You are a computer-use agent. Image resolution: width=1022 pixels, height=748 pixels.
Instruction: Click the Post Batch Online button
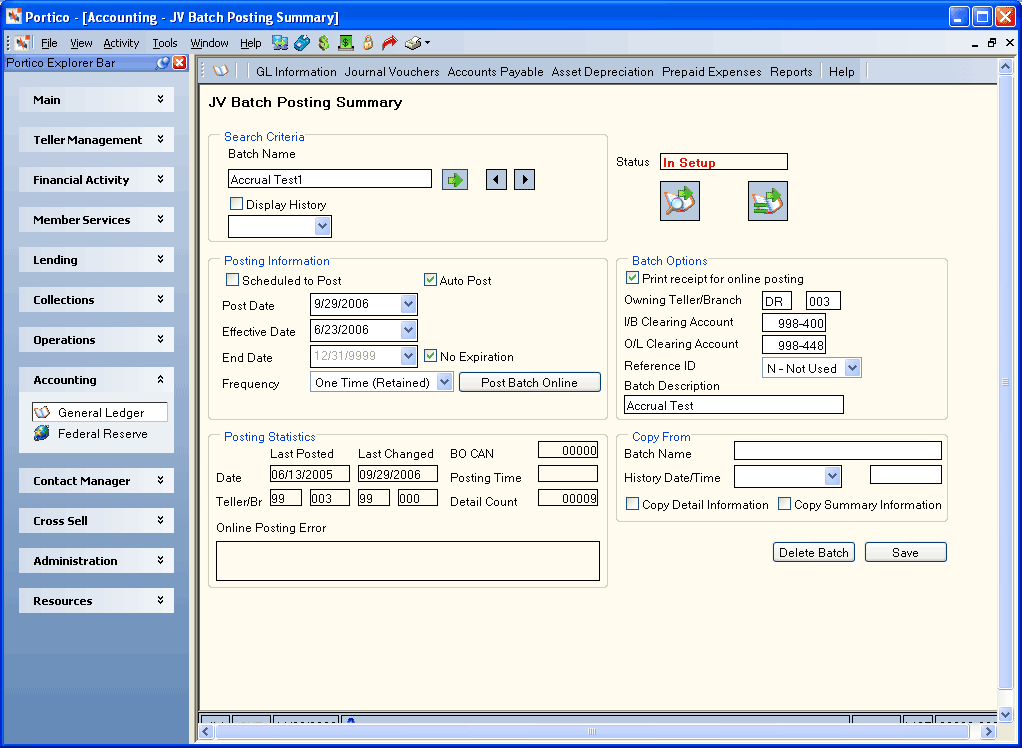click(x=529, y=382)
